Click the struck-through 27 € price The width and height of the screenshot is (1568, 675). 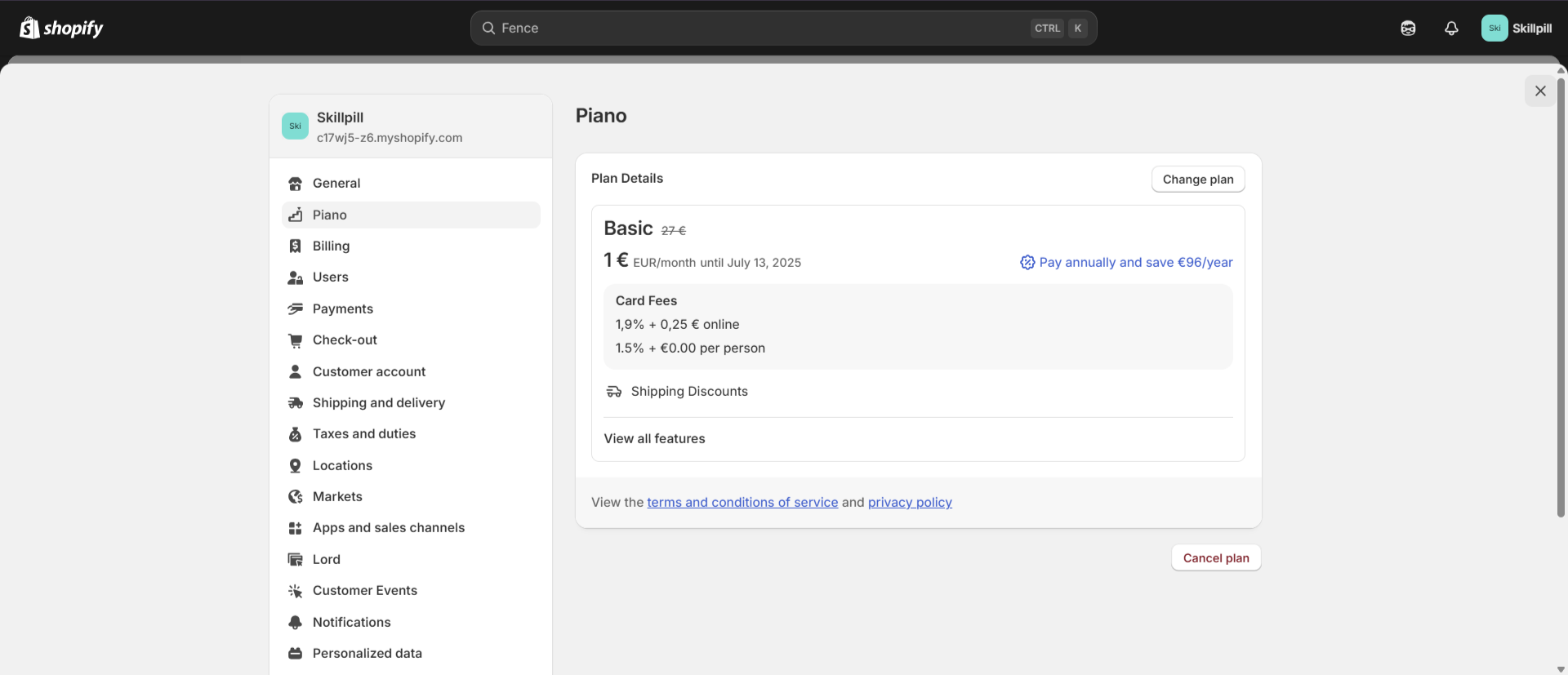point(674,231)
